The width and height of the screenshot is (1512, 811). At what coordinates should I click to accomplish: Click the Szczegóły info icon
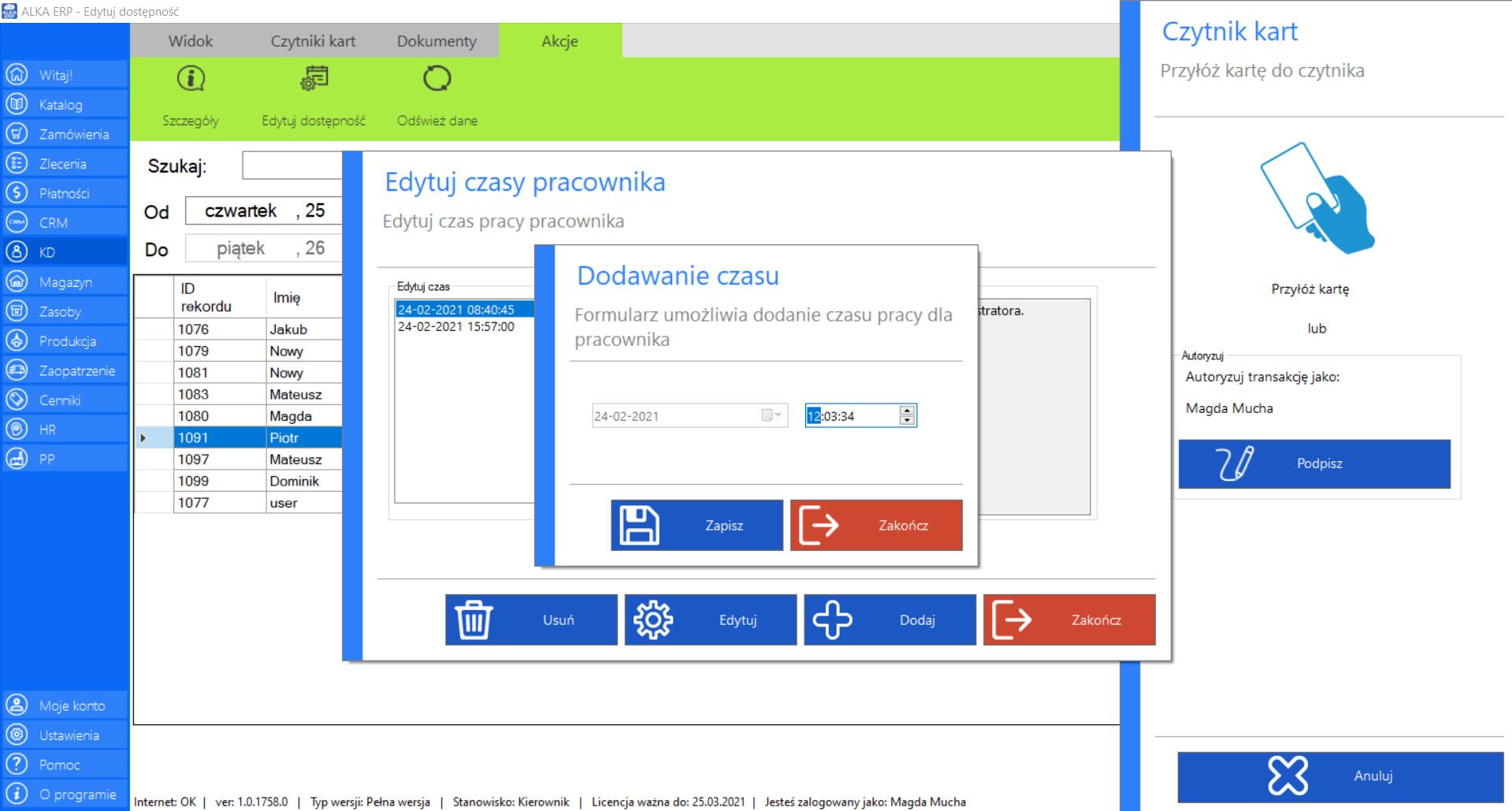[191, 79]
